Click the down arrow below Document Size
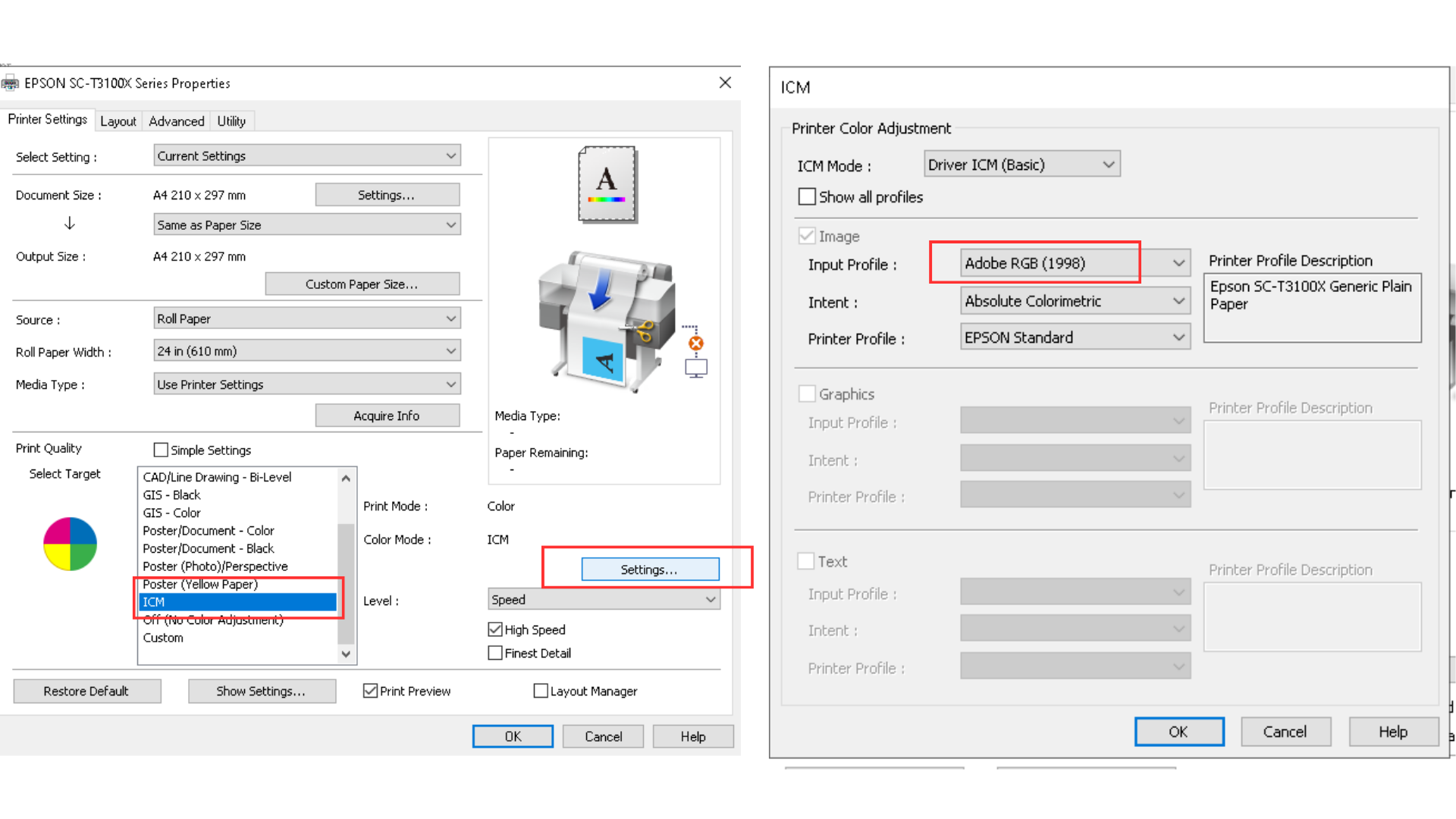This screenshot has width=1456, height=819. 70,224
